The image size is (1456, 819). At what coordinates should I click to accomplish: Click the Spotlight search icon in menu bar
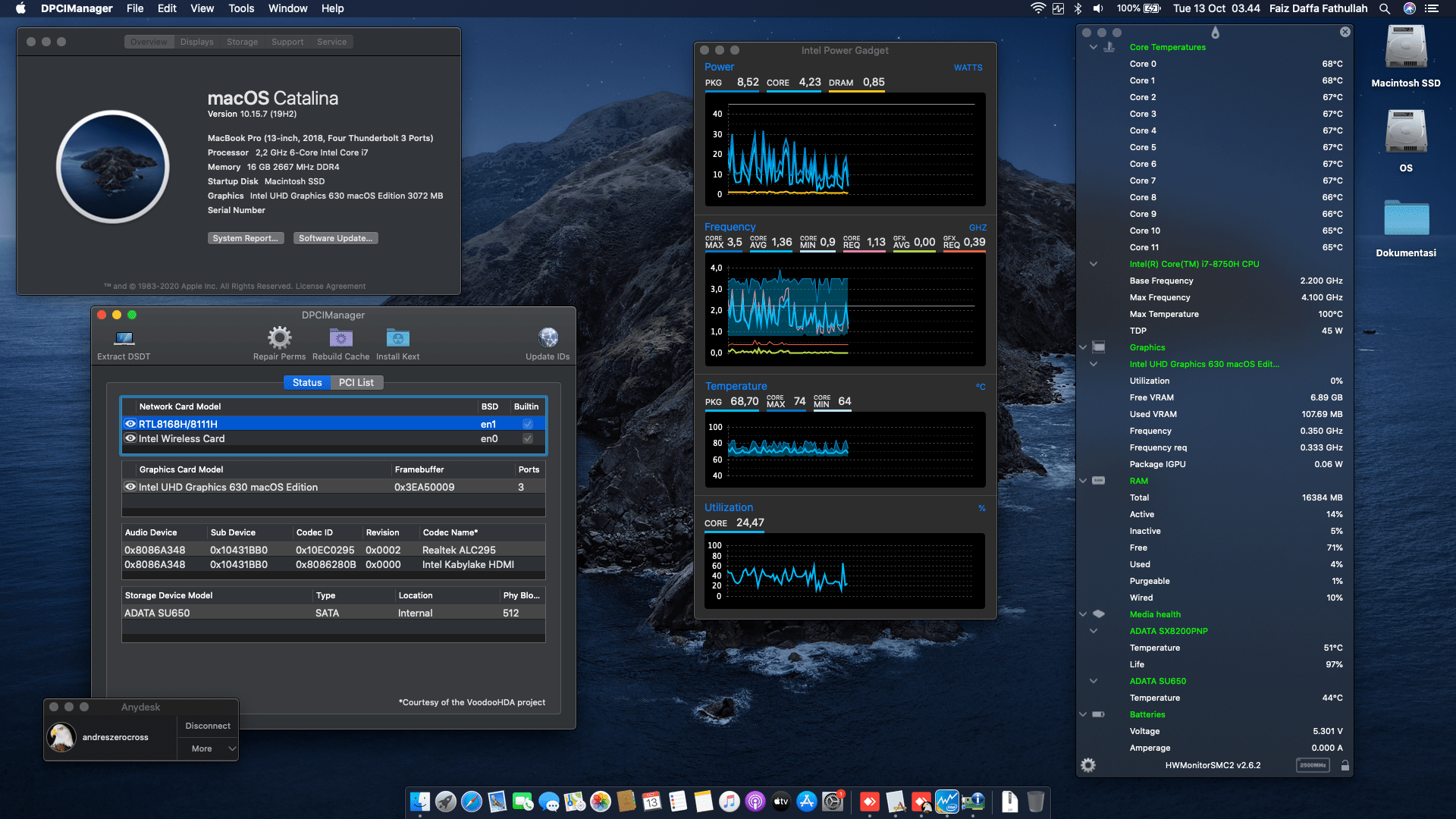tap(1385, 8)
